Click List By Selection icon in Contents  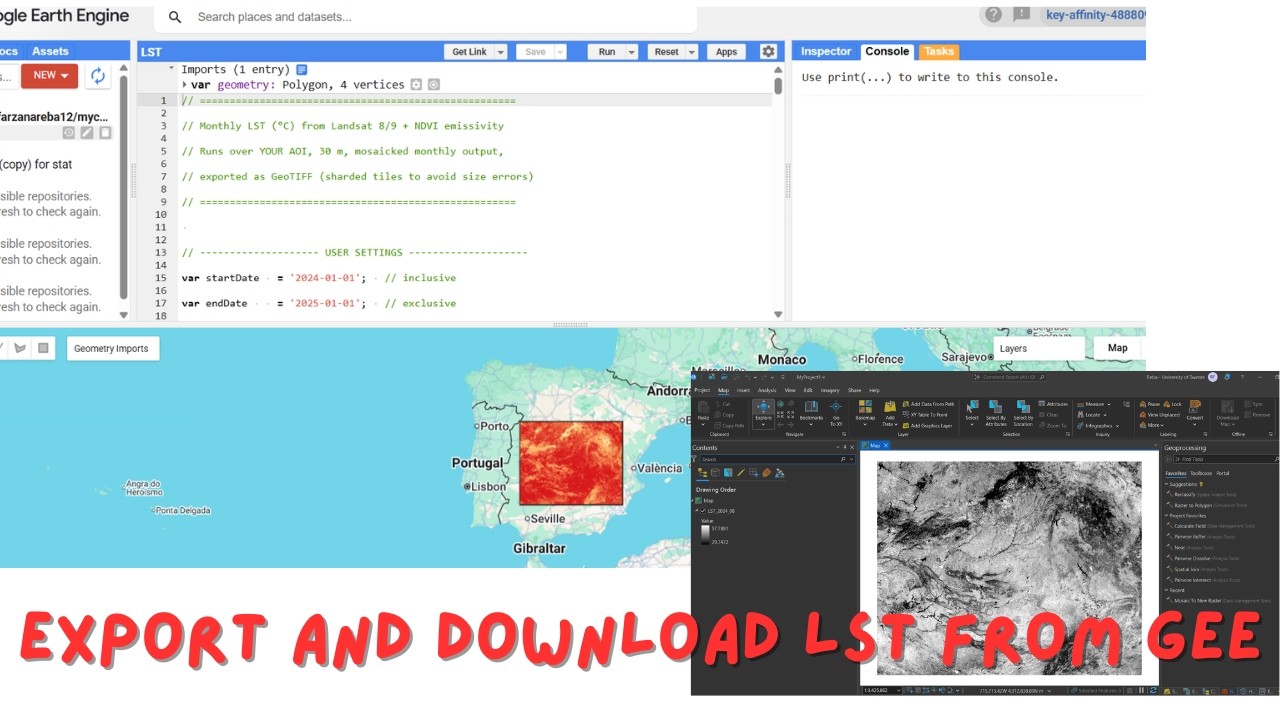pyautogui.click(x=728, y=473)
